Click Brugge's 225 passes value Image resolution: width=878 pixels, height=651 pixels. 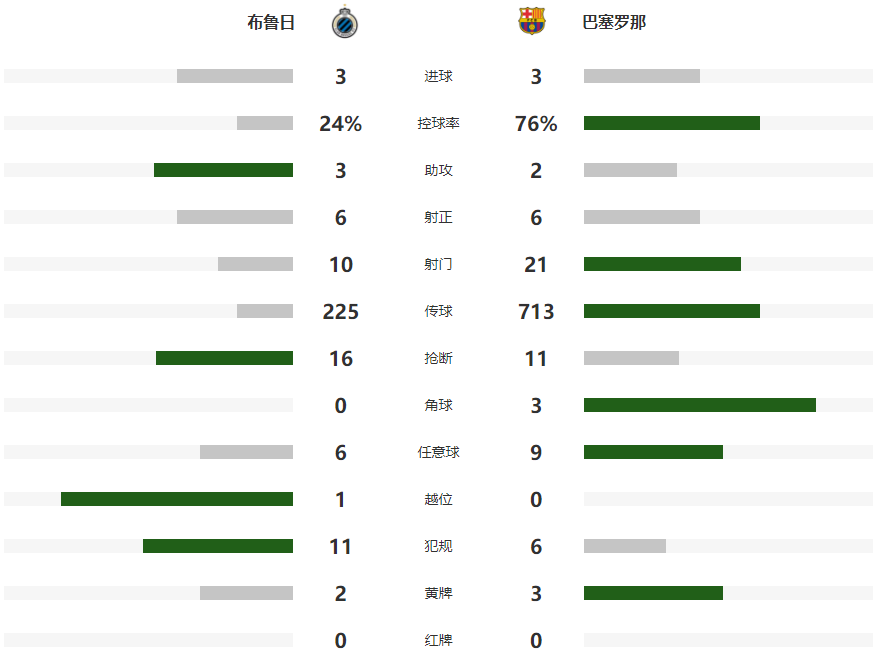(x=341, y=311)
